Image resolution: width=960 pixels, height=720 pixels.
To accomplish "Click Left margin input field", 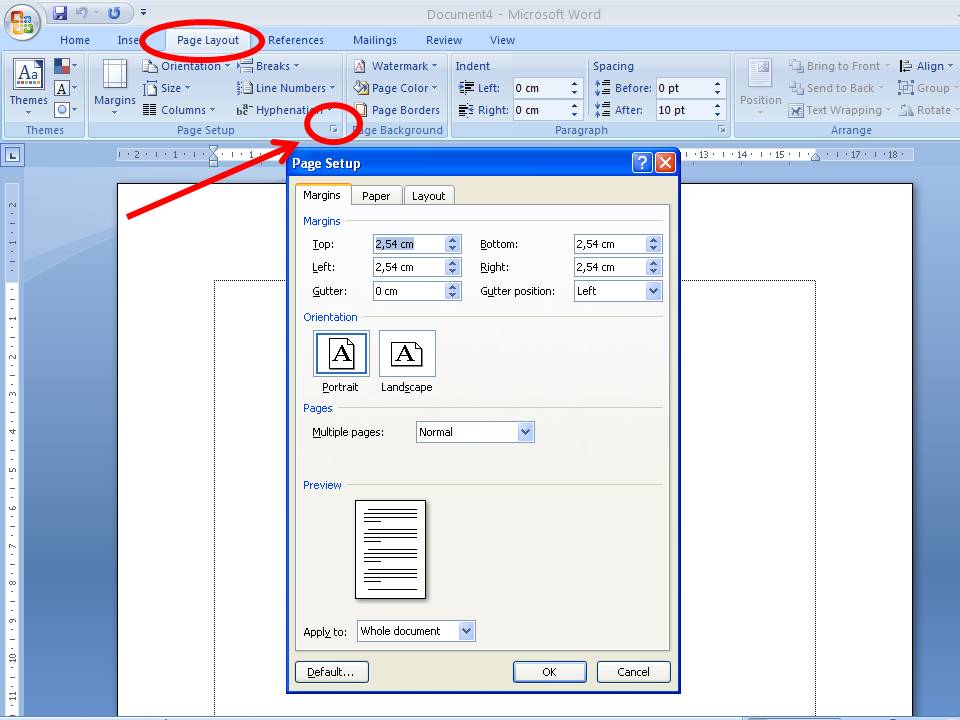I will [409, 267].
